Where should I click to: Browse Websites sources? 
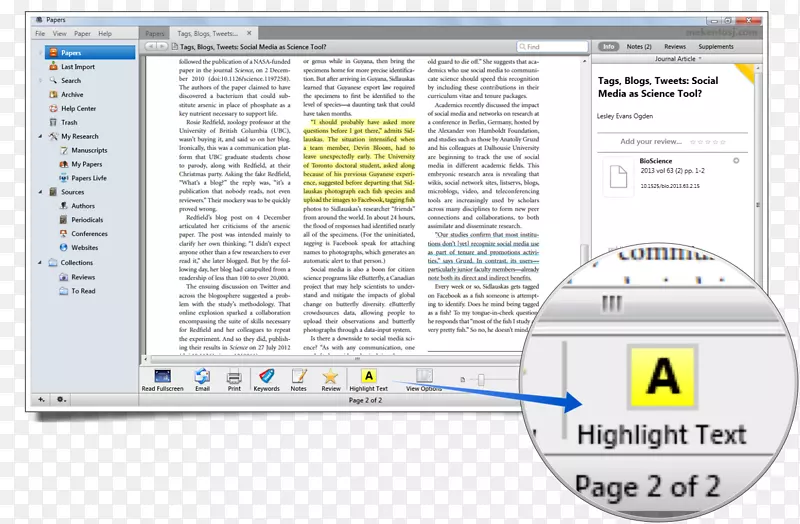pos(84,247)
